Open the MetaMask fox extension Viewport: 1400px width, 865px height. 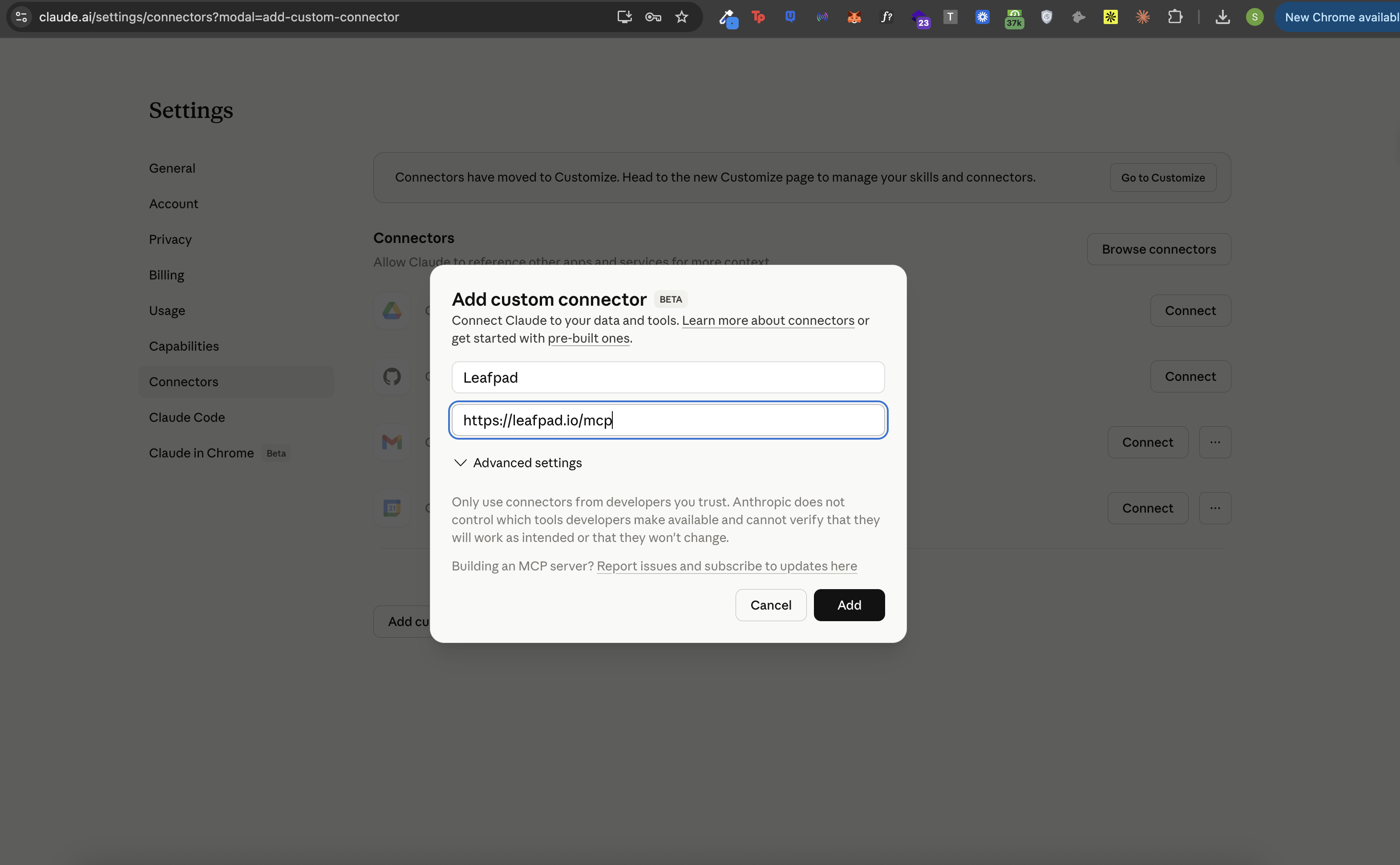coord(854,16)
